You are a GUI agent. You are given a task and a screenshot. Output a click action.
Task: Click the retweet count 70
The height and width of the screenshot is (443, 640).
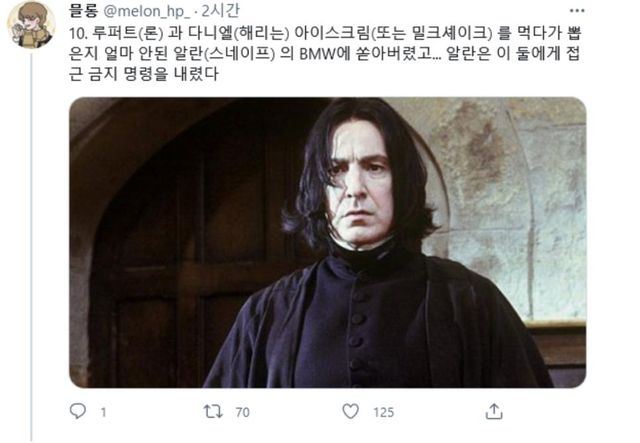(x=242, y=412)
